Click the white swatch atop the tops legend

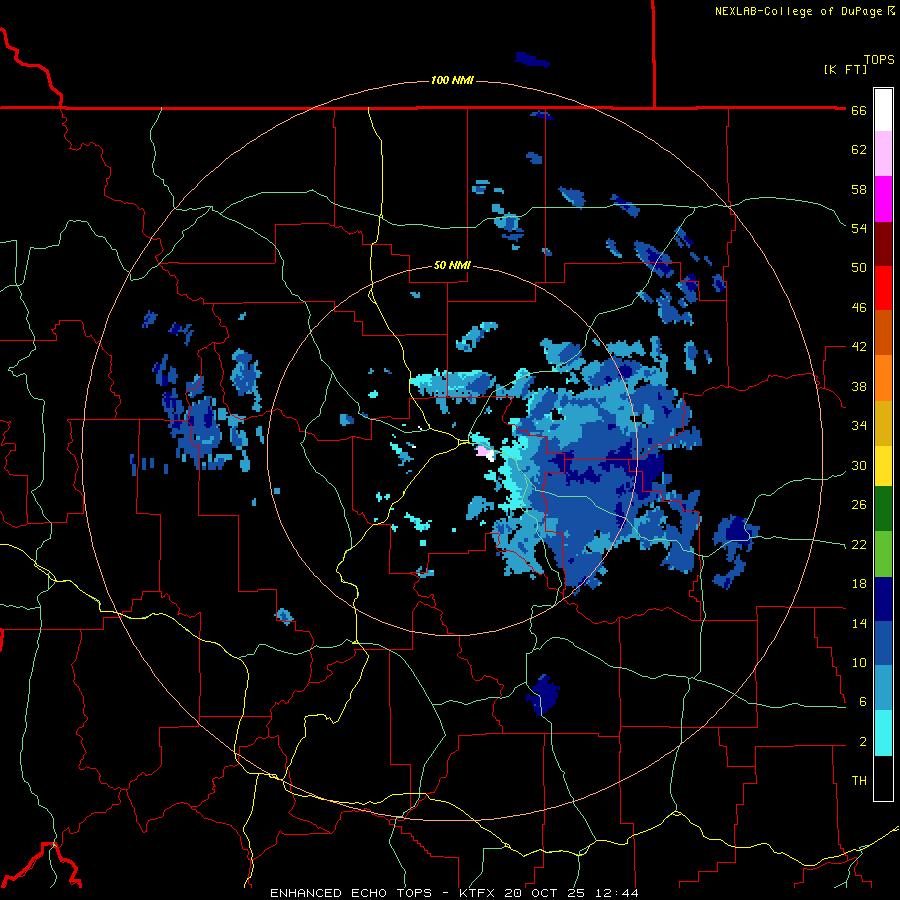pos(883,110)
